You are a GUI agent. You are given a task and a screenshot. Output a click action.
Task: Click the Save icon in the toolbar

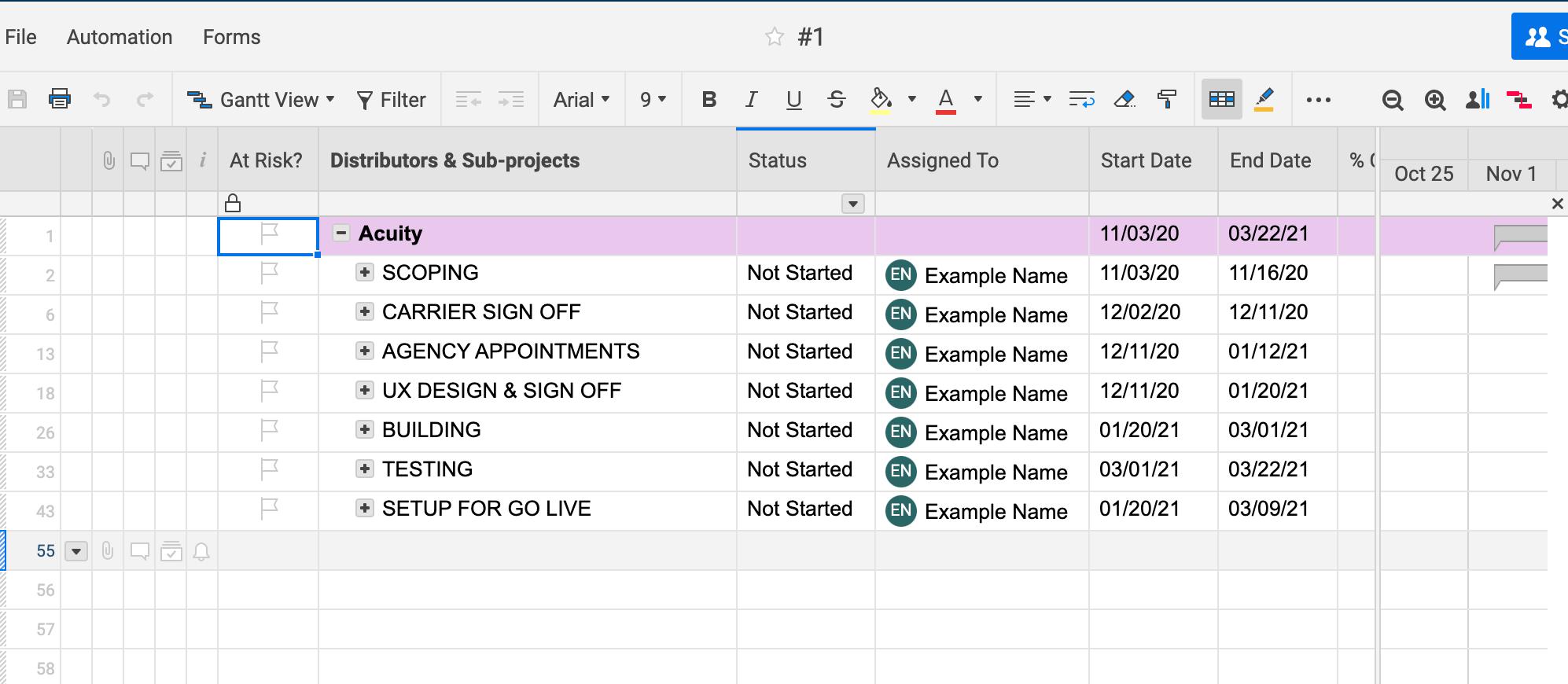pos(17,99)
